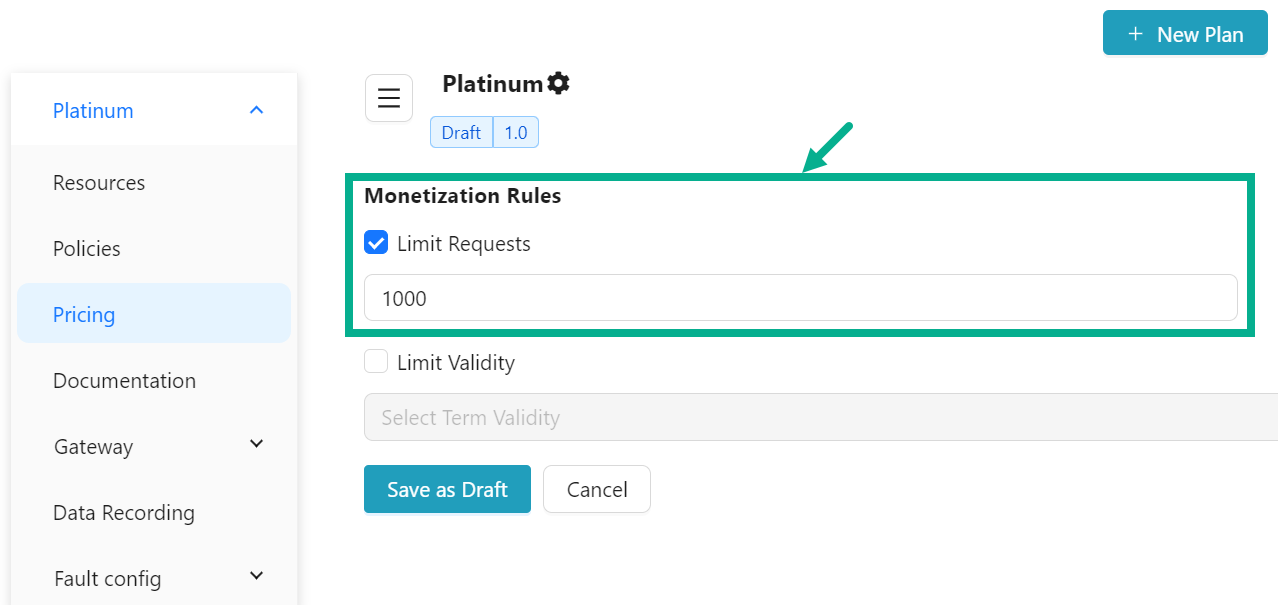Open Data Recording in the sidebar
The image size is (1278, 605).
tap(124, 513)
